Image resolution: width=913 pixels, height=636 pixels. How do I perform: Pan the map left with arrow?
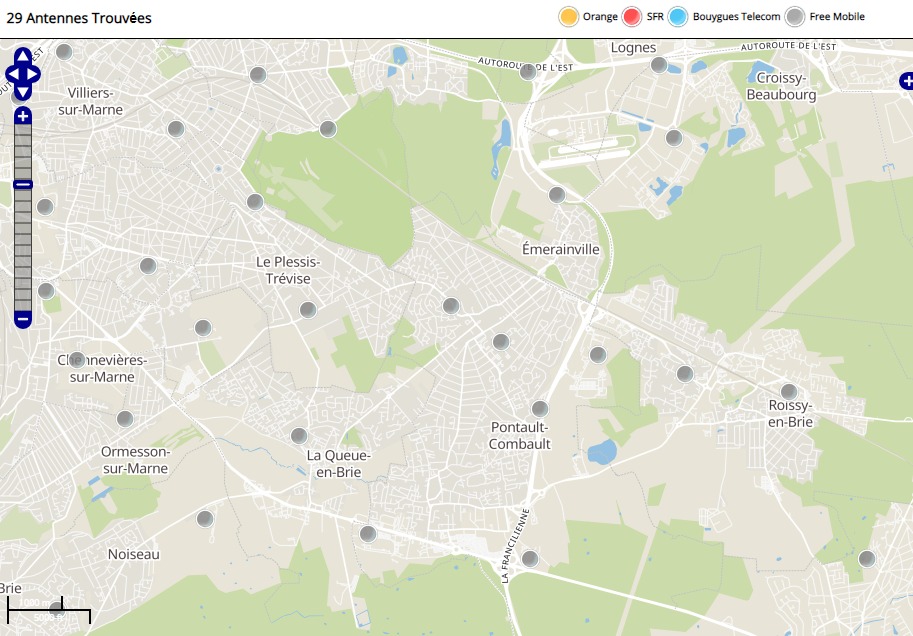pos(12,74)
